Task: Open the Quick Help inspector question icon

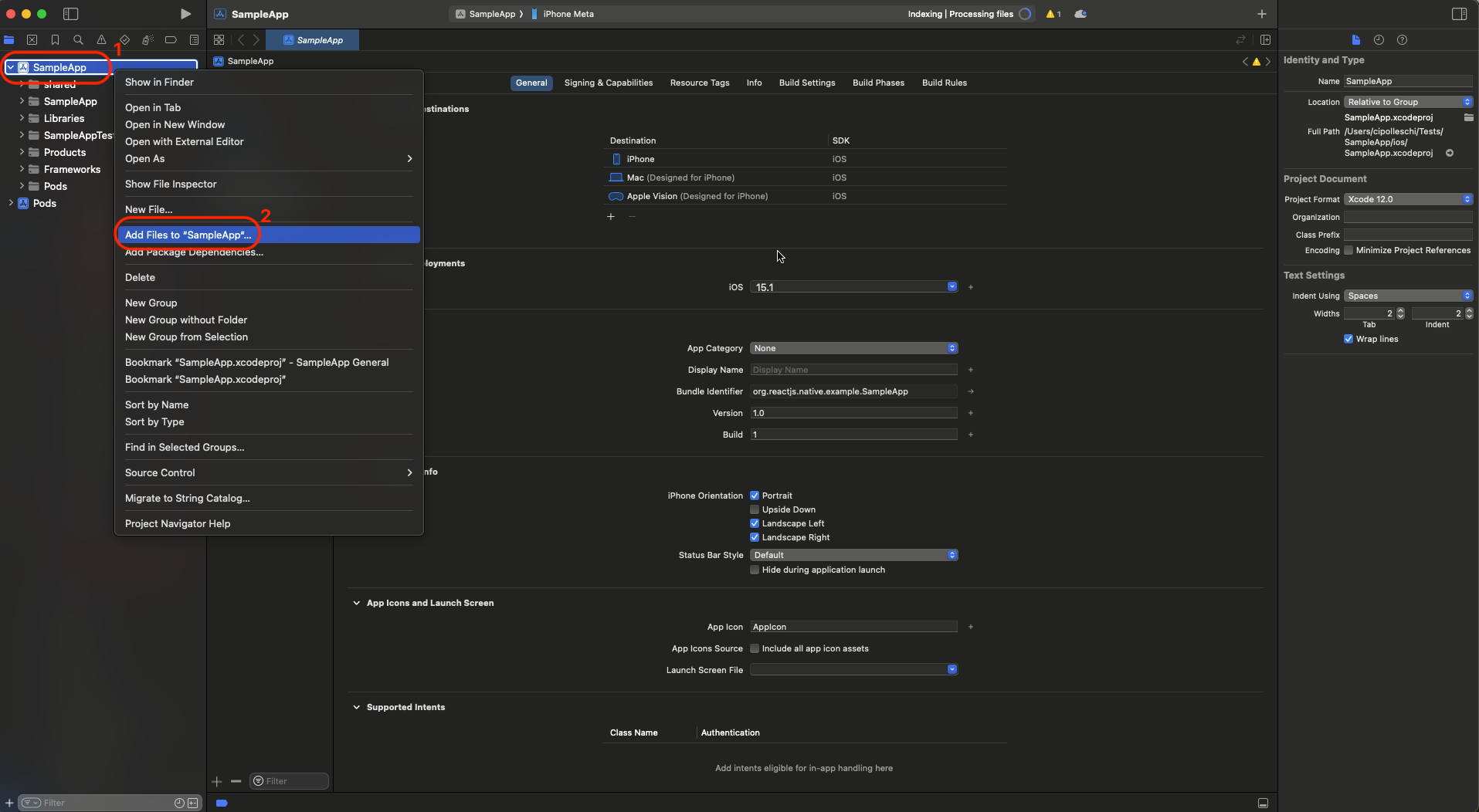Action: (1403, 40)
